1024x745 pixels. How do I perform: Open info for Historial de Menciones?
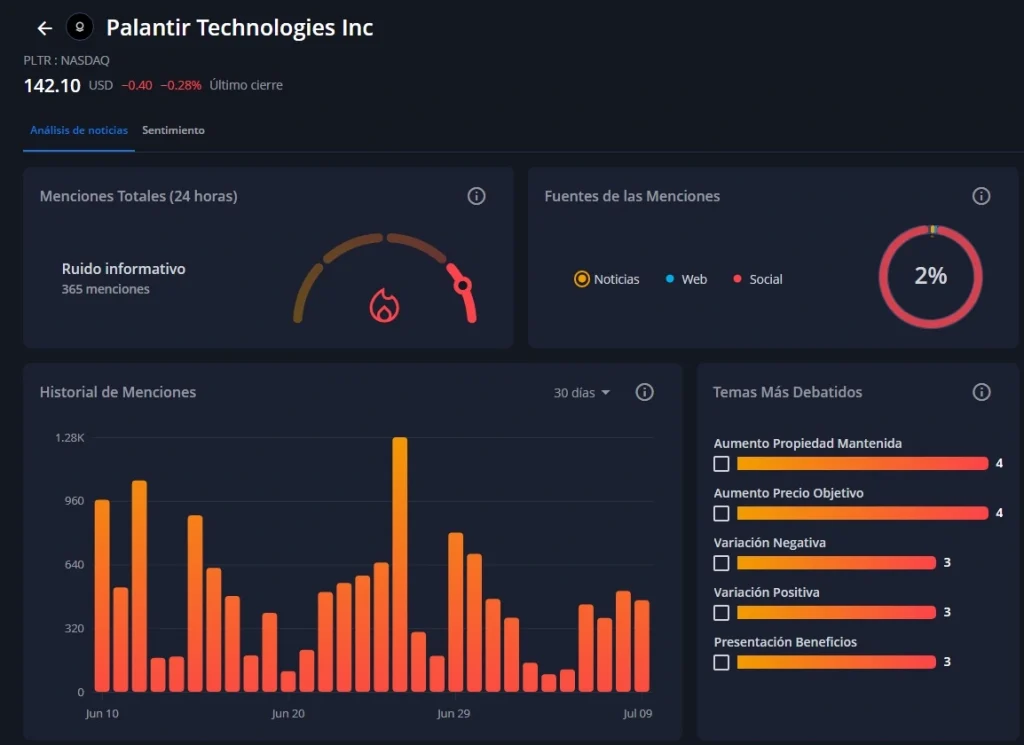[645, 392]
